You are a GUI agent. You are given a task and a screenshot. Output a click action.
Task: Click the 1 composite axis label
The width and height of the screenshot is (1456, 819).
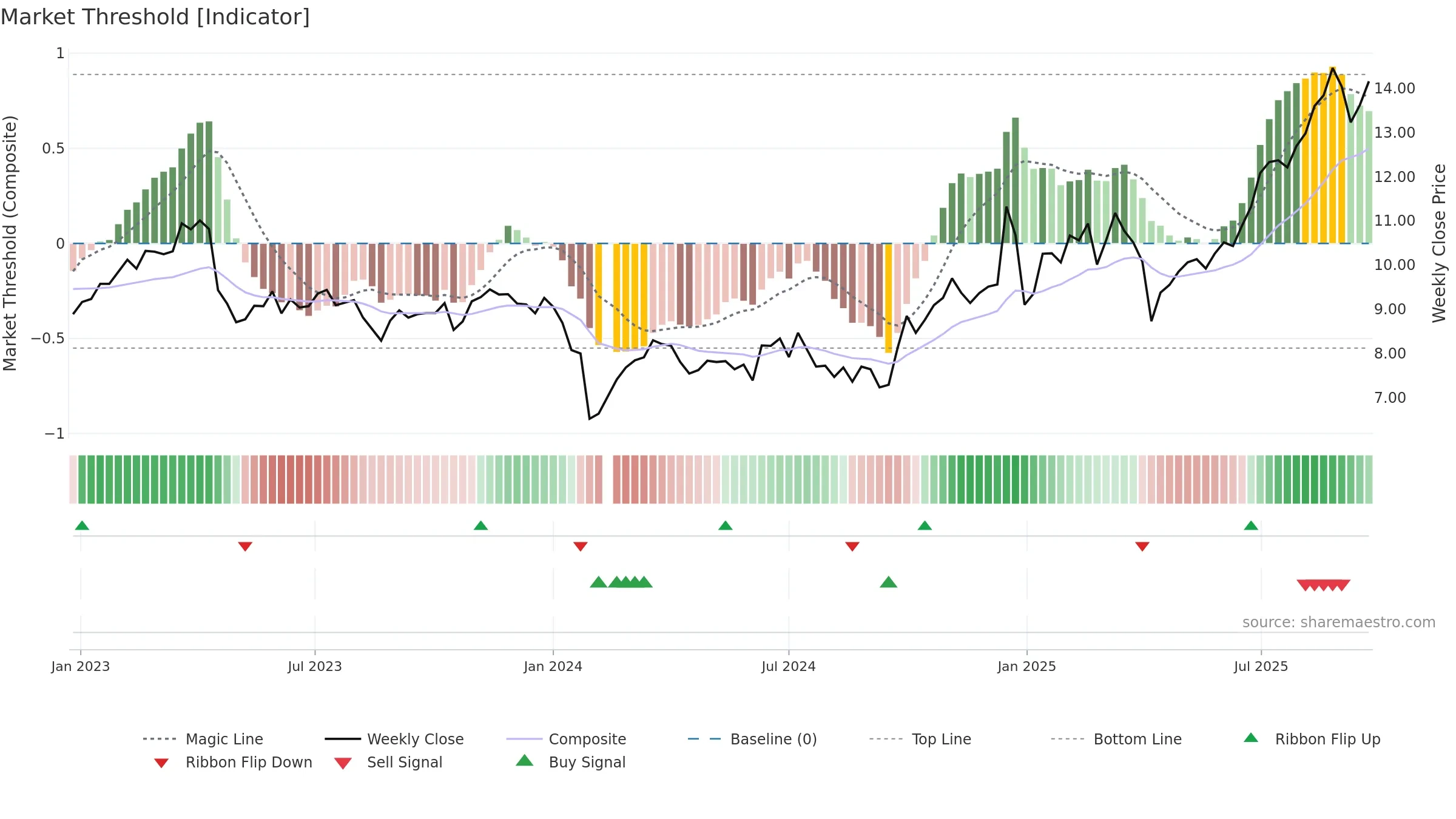pos(60,53)
